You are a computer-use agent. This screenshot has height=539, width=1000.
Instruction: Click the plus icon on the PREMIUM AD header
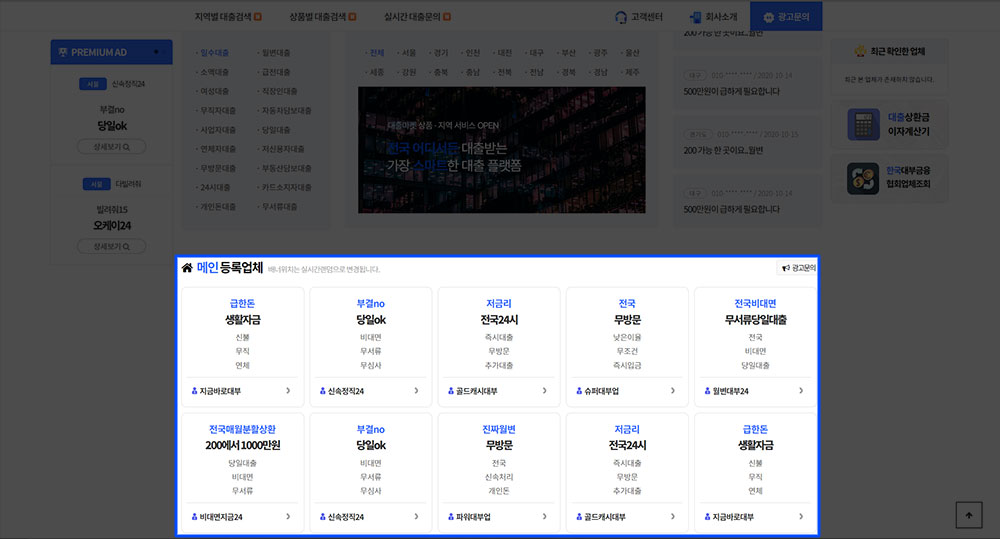point(155,52)
